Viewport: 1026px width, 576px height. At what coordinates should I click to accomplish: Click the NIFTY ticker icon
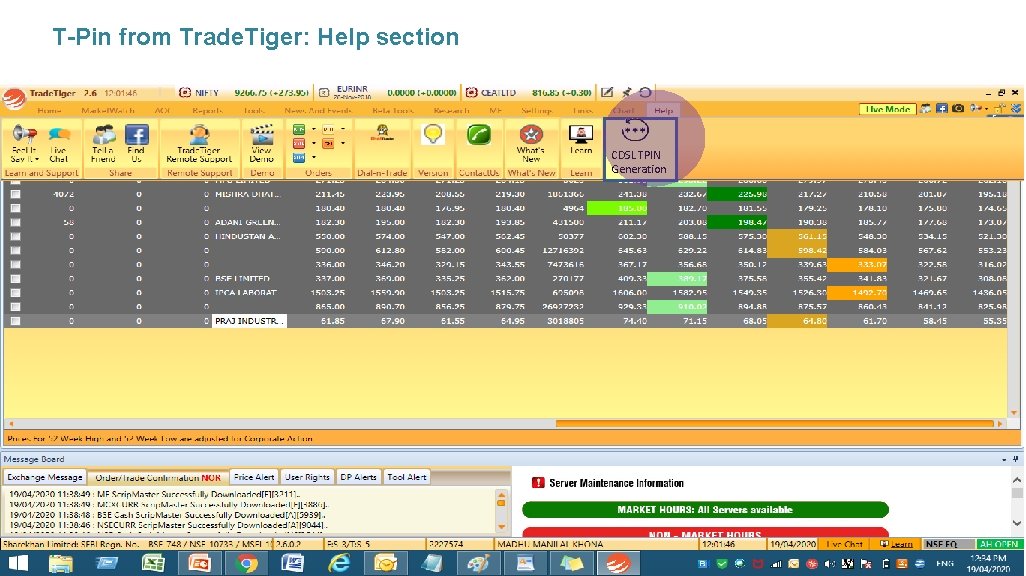pos(185,93)
